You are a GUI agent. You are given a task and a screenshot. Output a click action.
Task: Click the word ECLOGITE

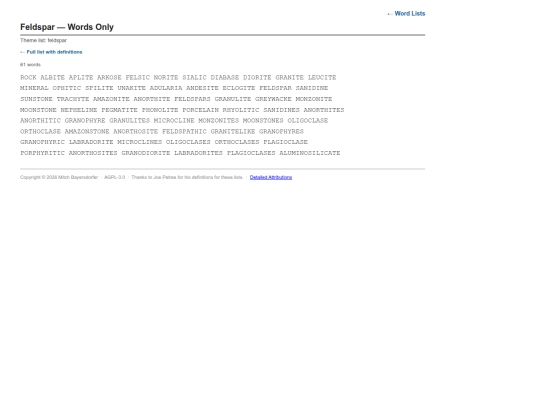click(x=239, y=88)
